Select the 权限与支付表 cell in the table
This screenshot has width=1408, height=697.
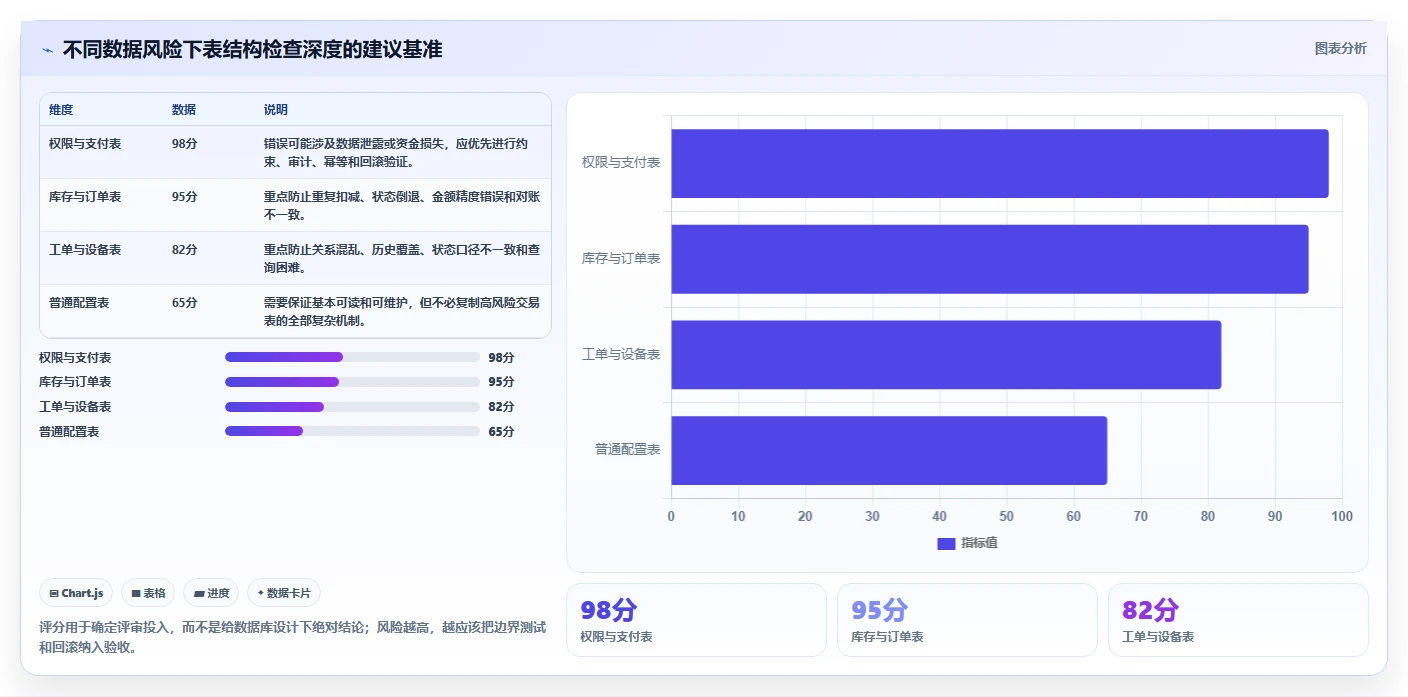coord(85,144)
